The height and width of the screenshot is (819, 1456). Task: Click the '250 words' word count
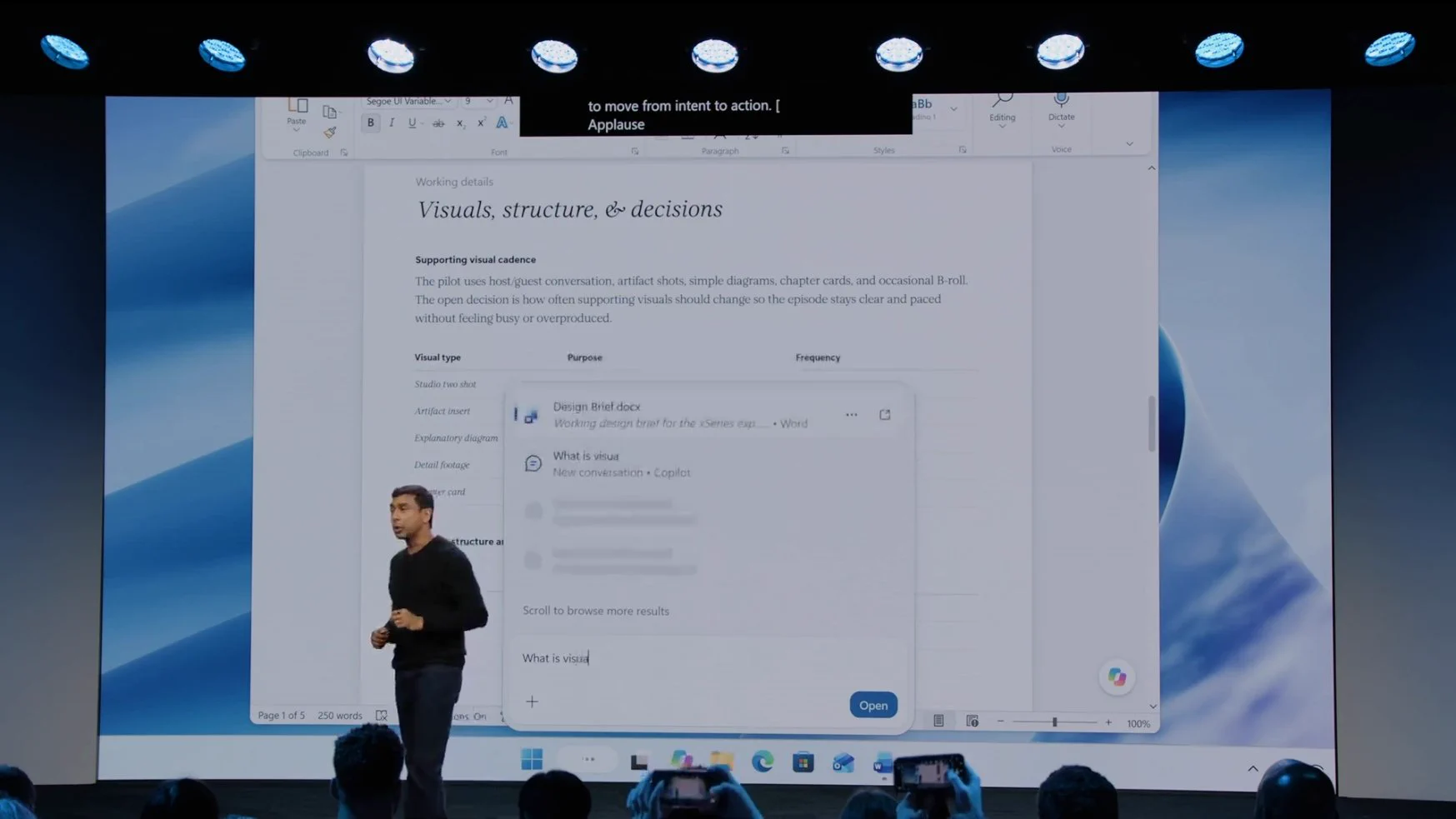click(340, 716)
